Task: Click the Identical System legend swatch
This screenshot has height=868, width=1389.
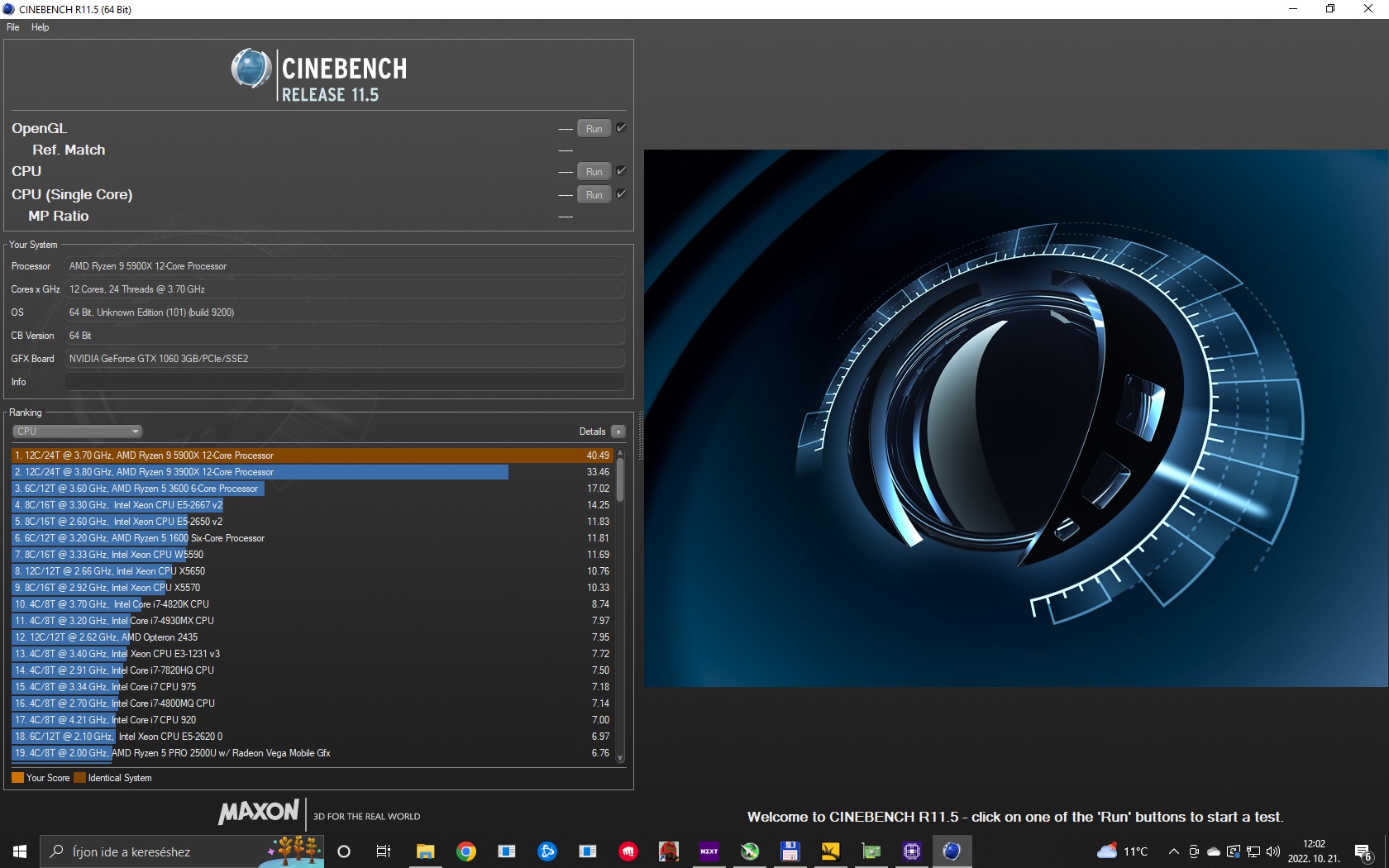Action: coord(79,778)
